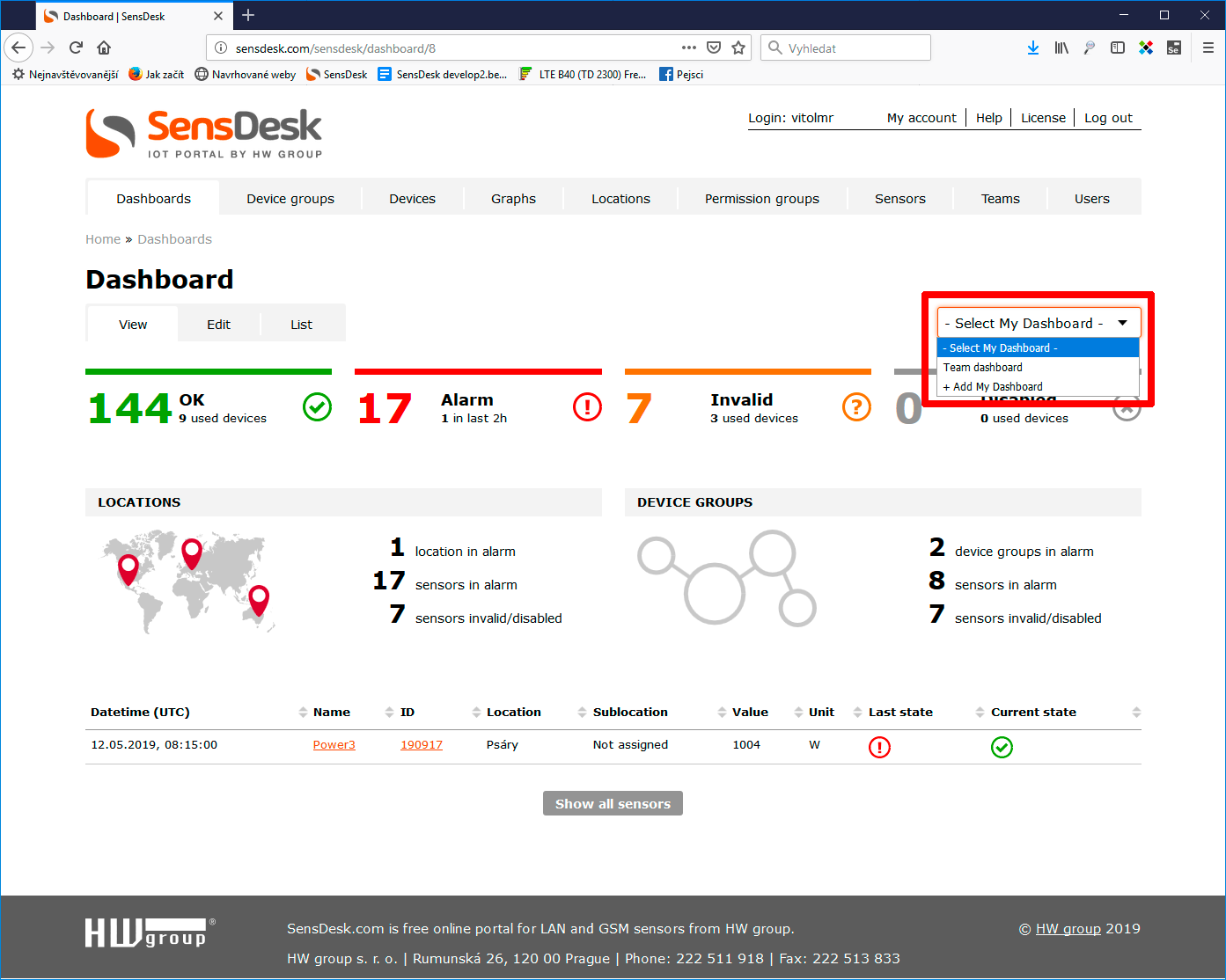Viewport: 1226px width, 980px height.
Task: Click the Dashboards breadcrumb link
Action: (x=174, y=238)
